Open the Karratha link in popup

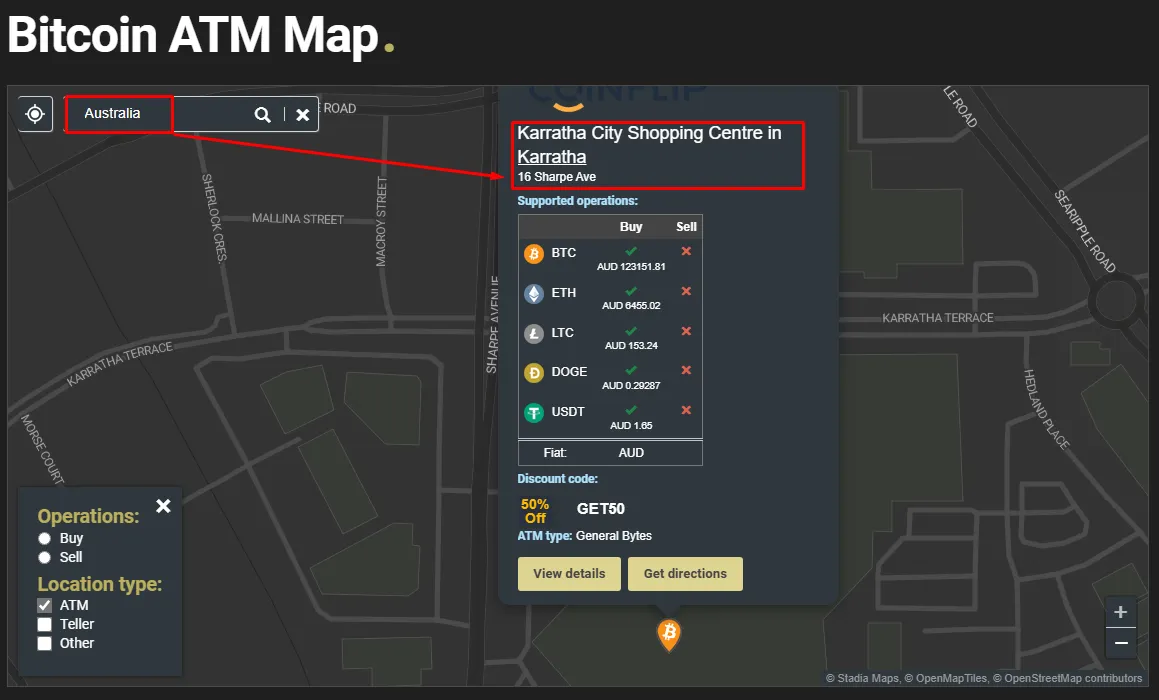pos(551,157)
